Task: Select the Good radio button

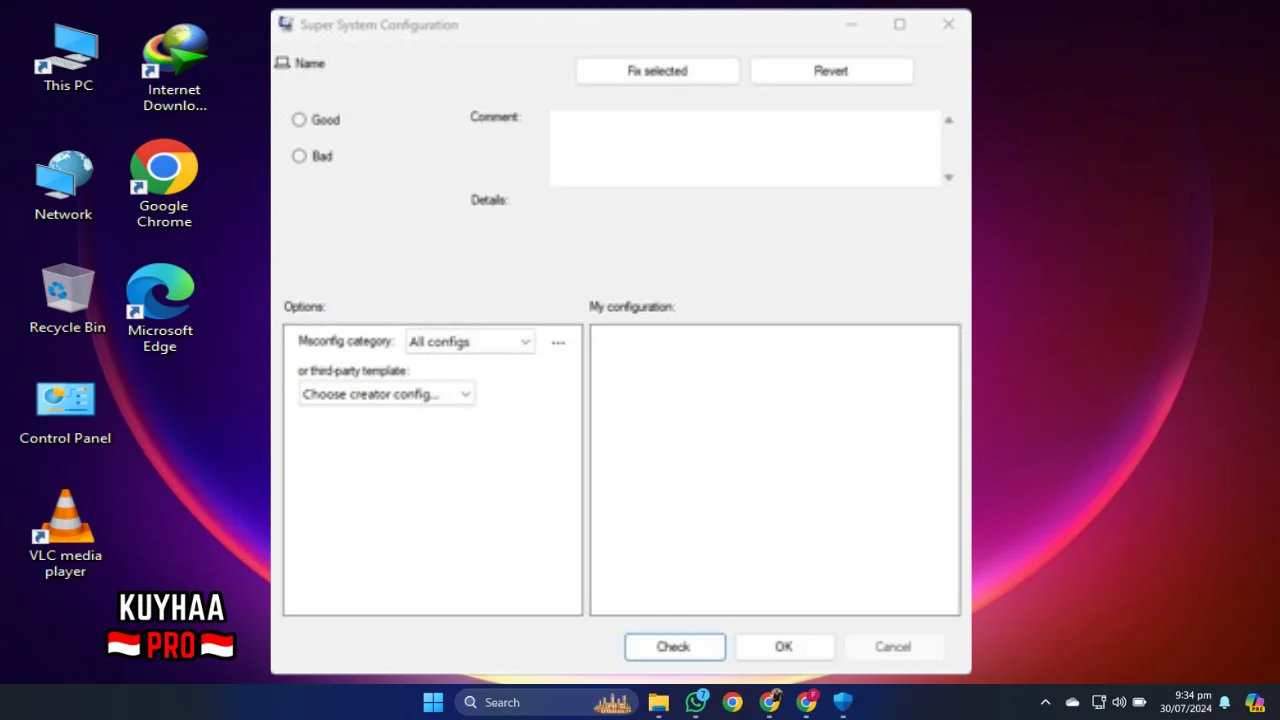Action: tap(299, 120)
